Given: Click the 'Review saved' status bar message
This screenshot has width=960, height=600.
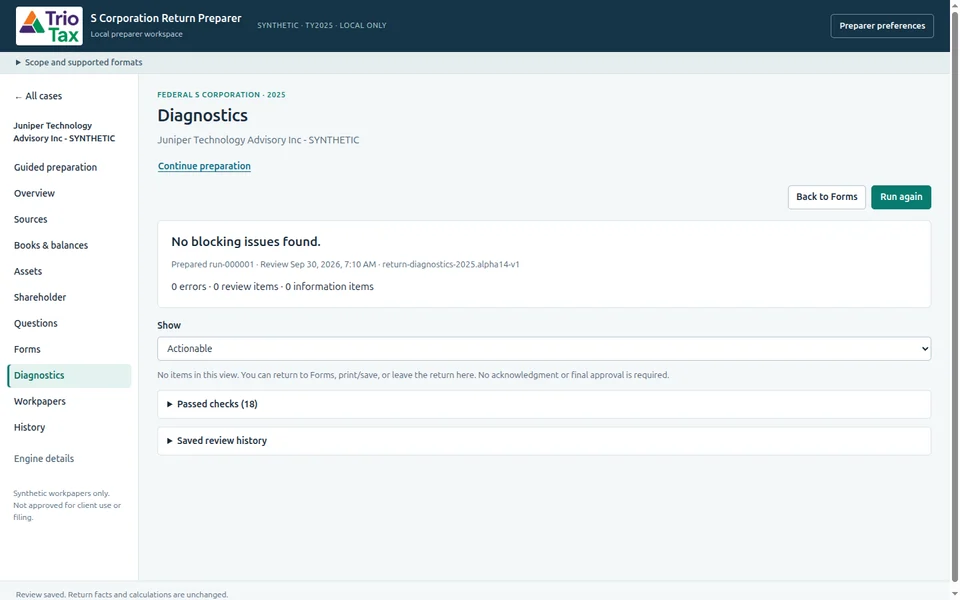Looking at the screenshot, I should (122, 594).
